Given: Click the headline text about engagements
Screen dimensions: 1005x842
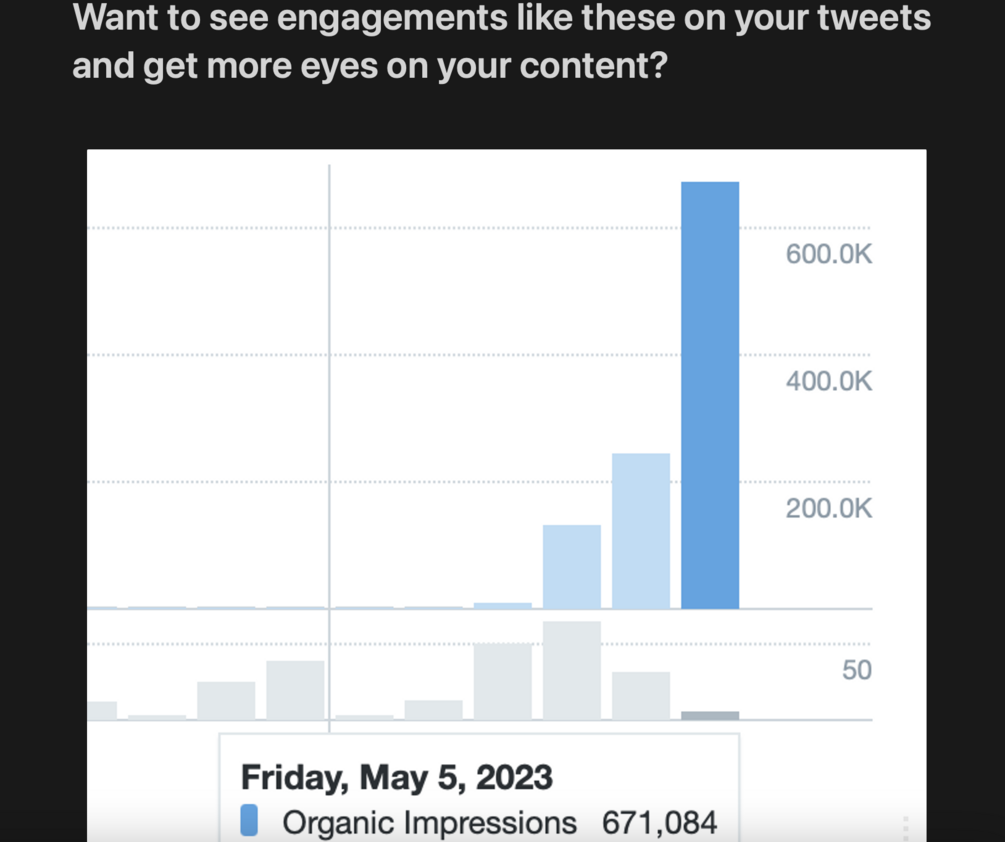Looking at the screenshot, I should [x=501, y=42].
